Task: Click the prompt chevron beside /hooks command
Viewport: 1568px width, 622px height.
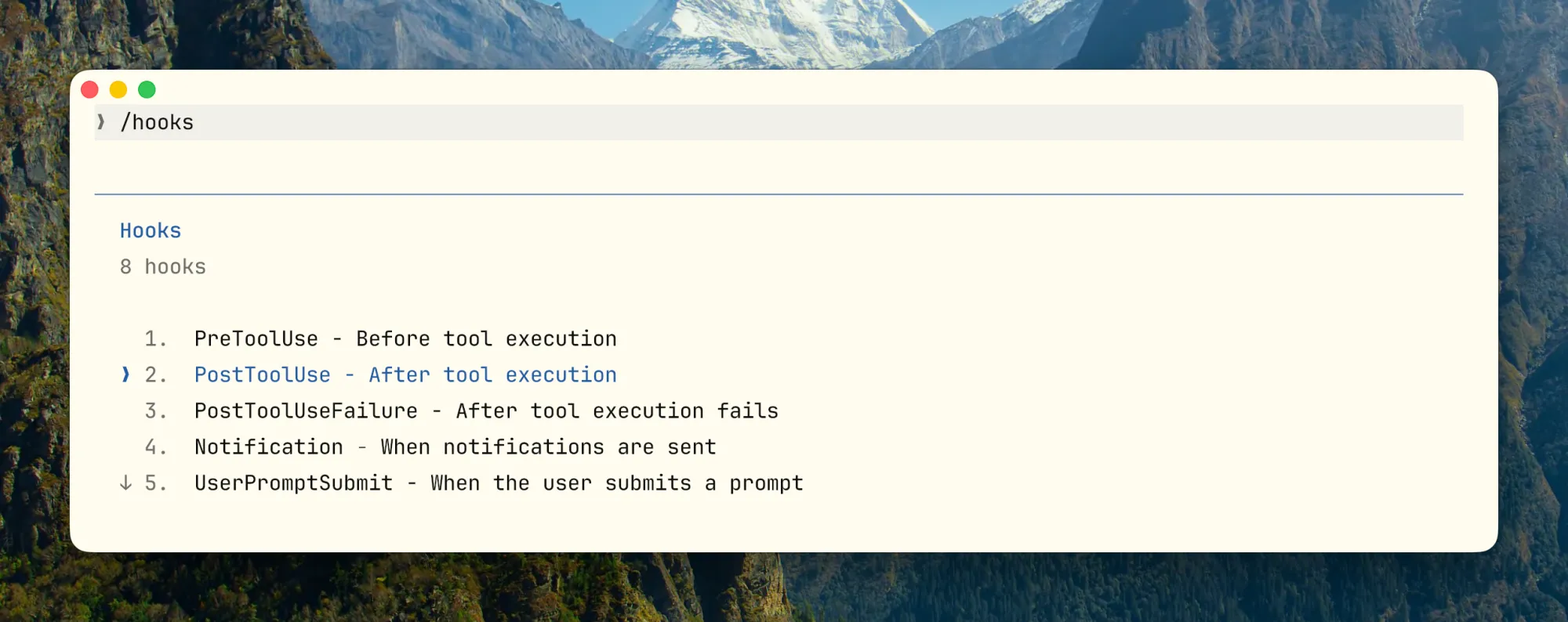Action: click(x=100, y=122)
